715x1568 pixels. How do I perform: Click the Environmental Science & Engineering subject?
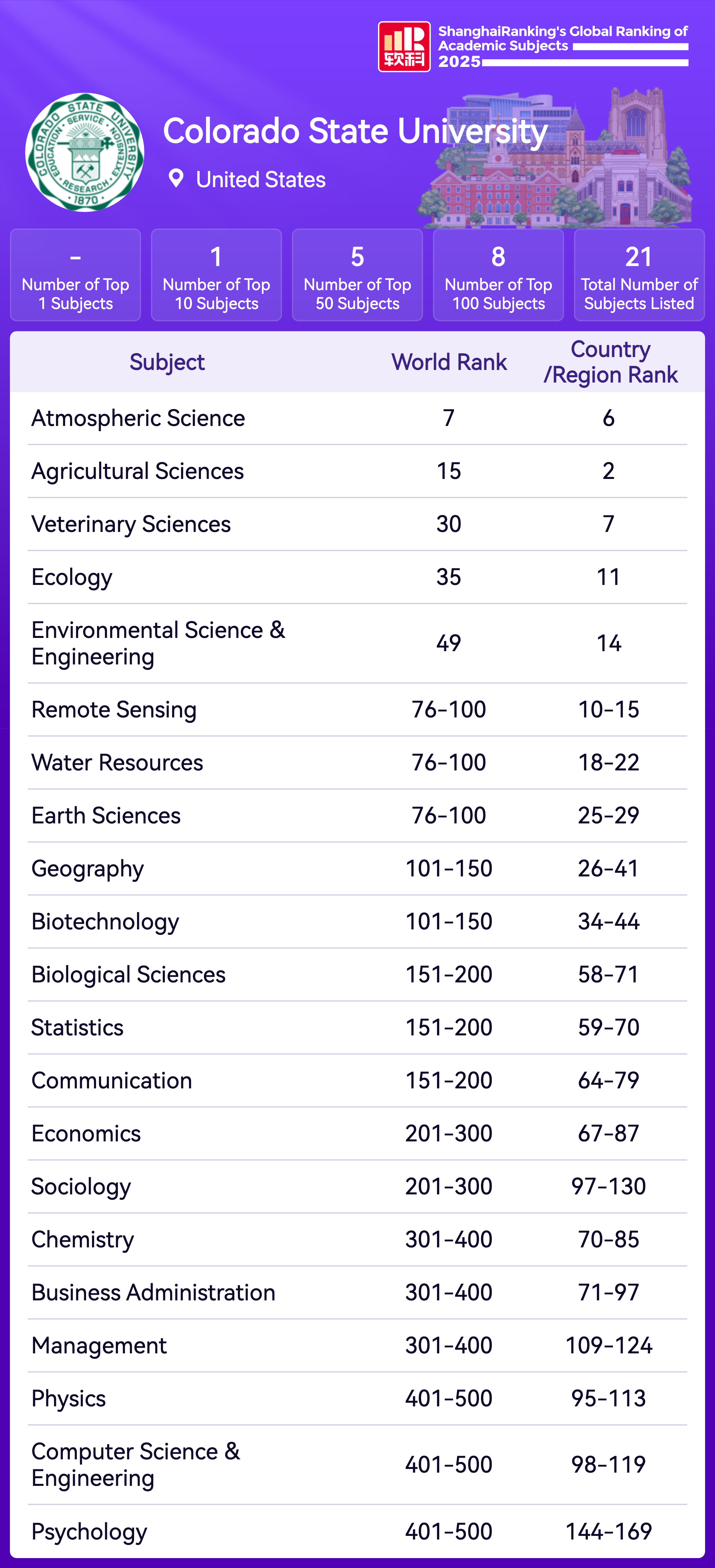click(158, 643)
